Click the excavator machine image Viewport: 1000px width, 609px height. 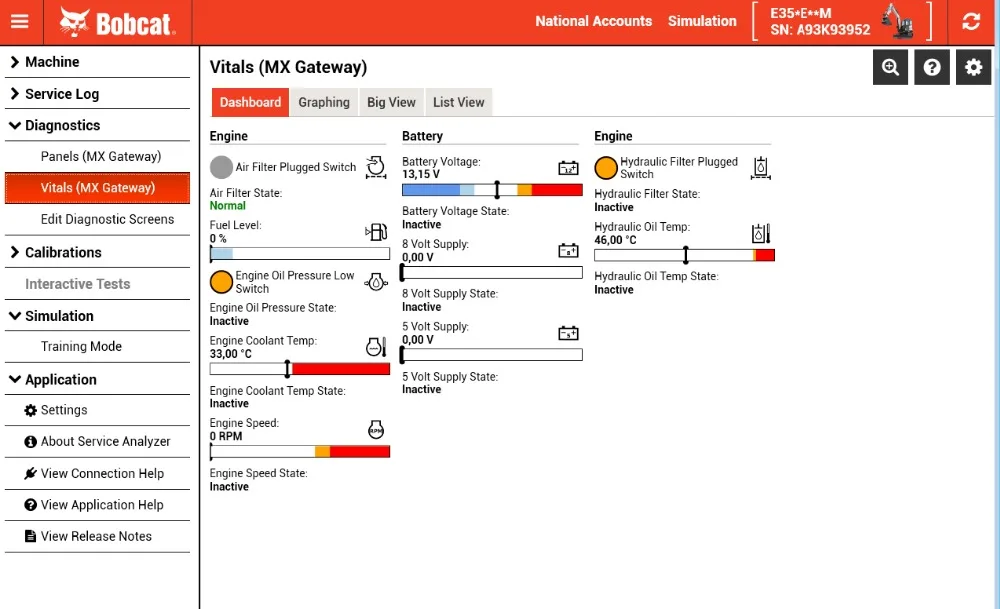click(898, 21)
